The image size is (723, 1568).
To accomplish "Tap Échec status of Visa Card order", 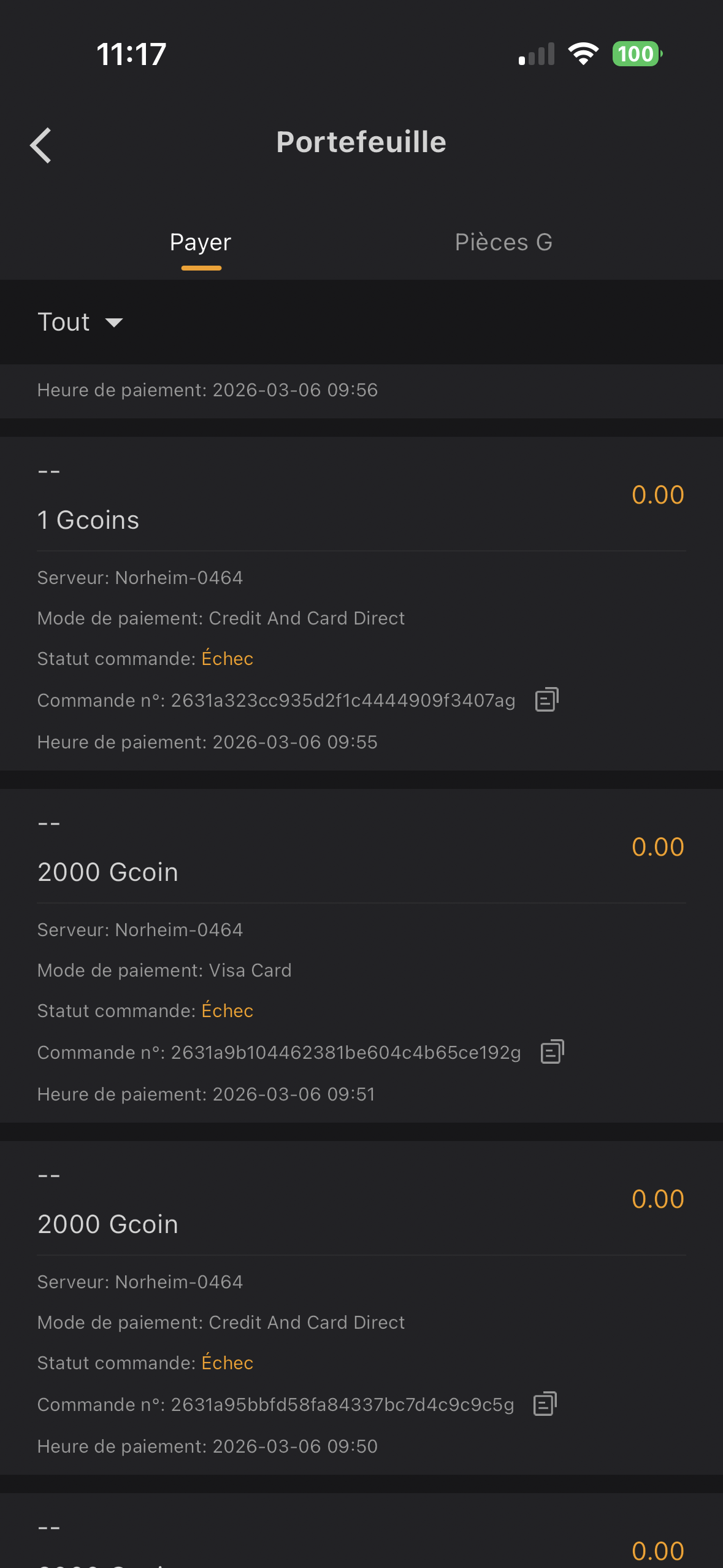I will (x=228, y=1011).
